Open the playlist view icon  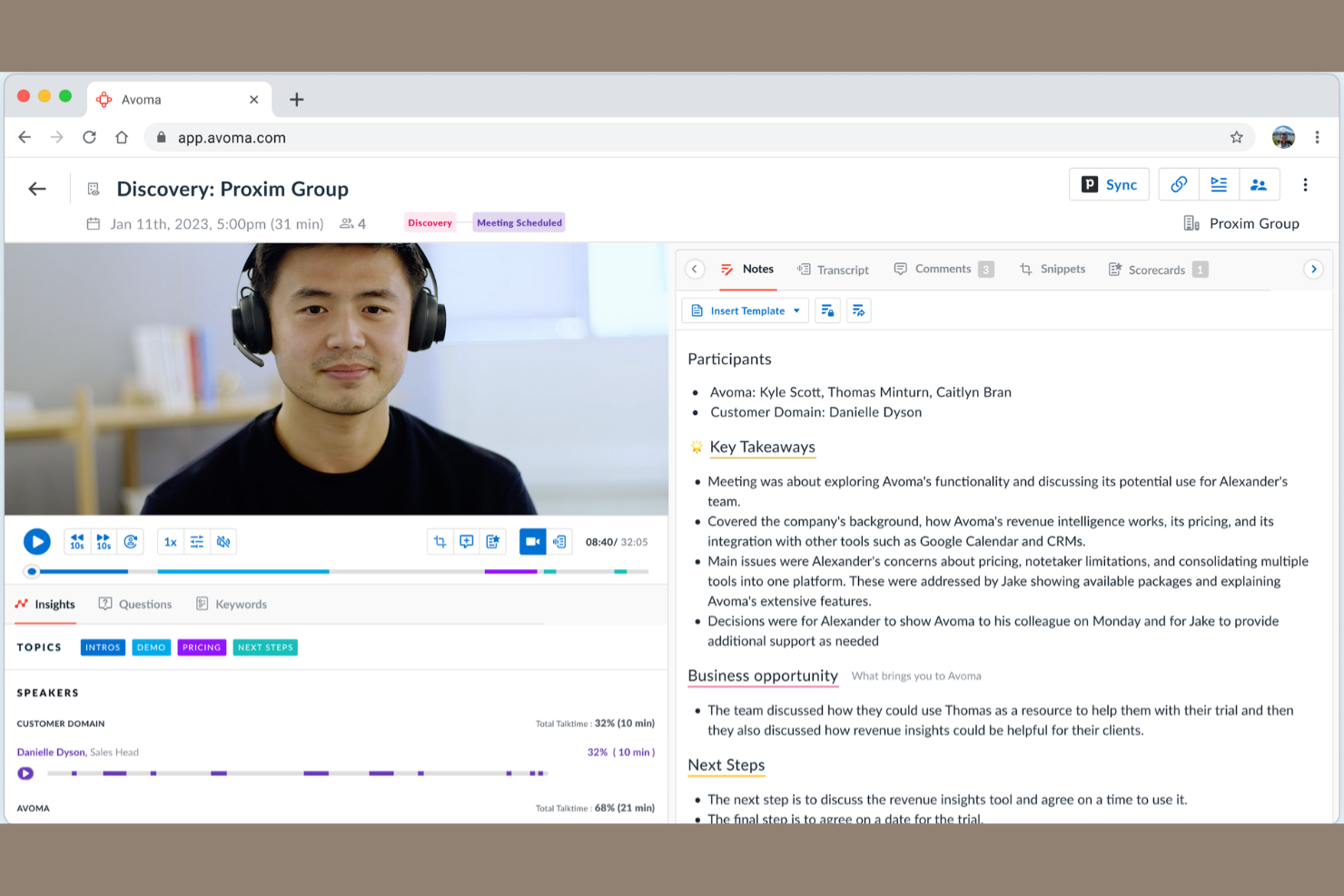(1219, 183)
